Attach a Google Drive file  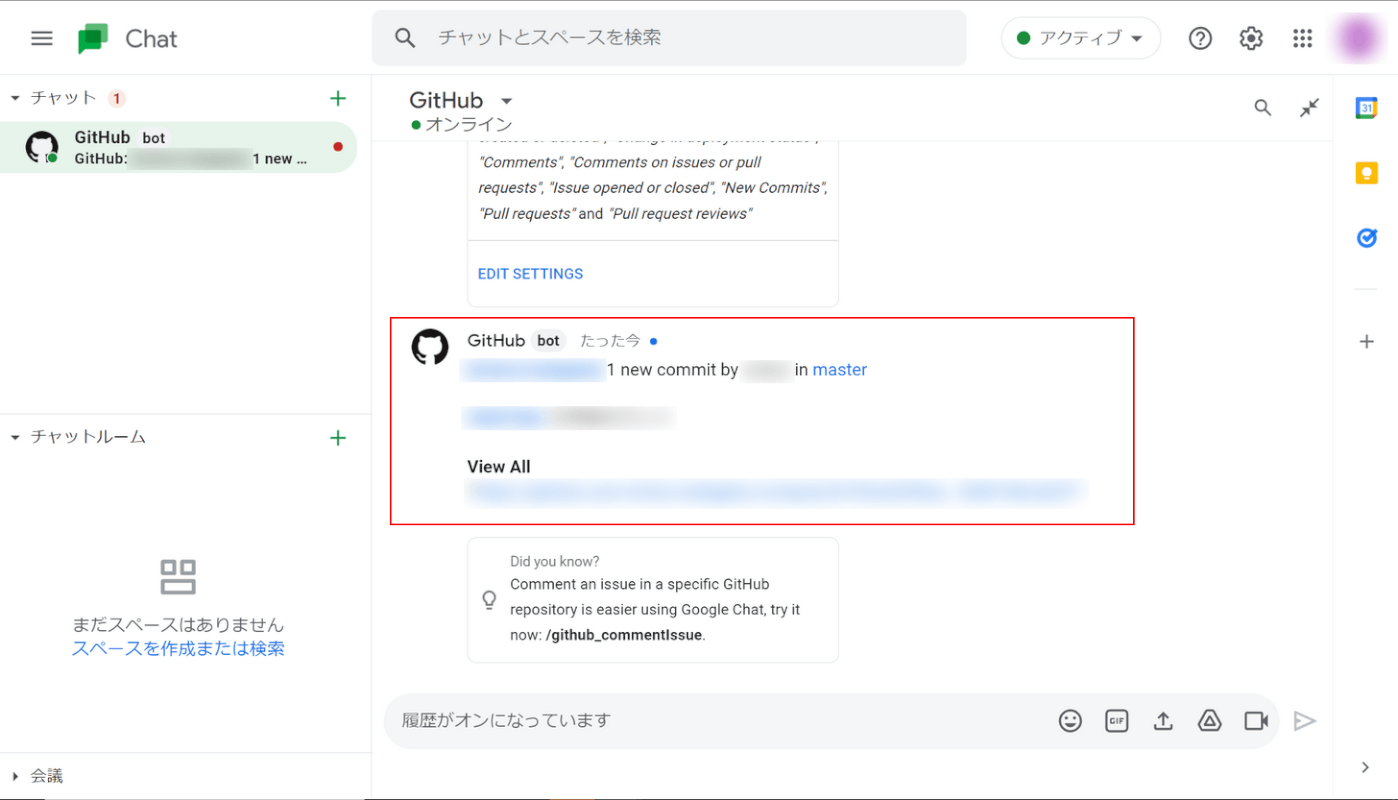[x=1210, y=721]
